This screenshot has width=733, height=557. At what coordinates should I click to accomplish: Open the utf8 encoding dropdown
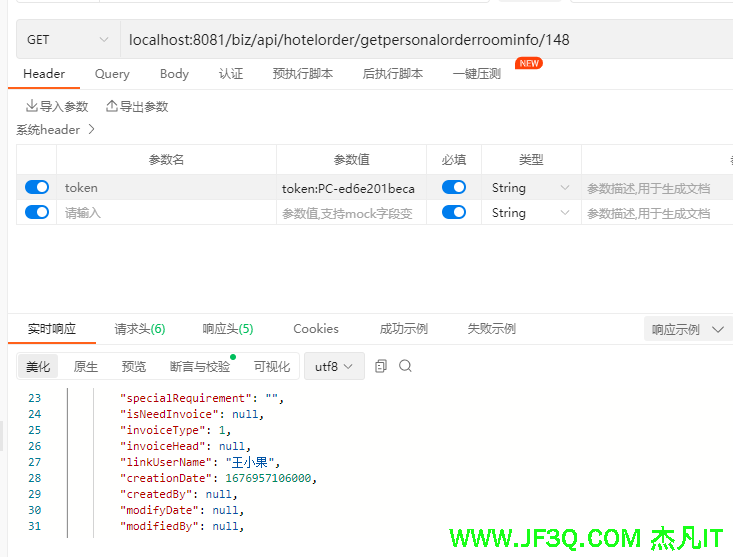click(x=333, y=367)
